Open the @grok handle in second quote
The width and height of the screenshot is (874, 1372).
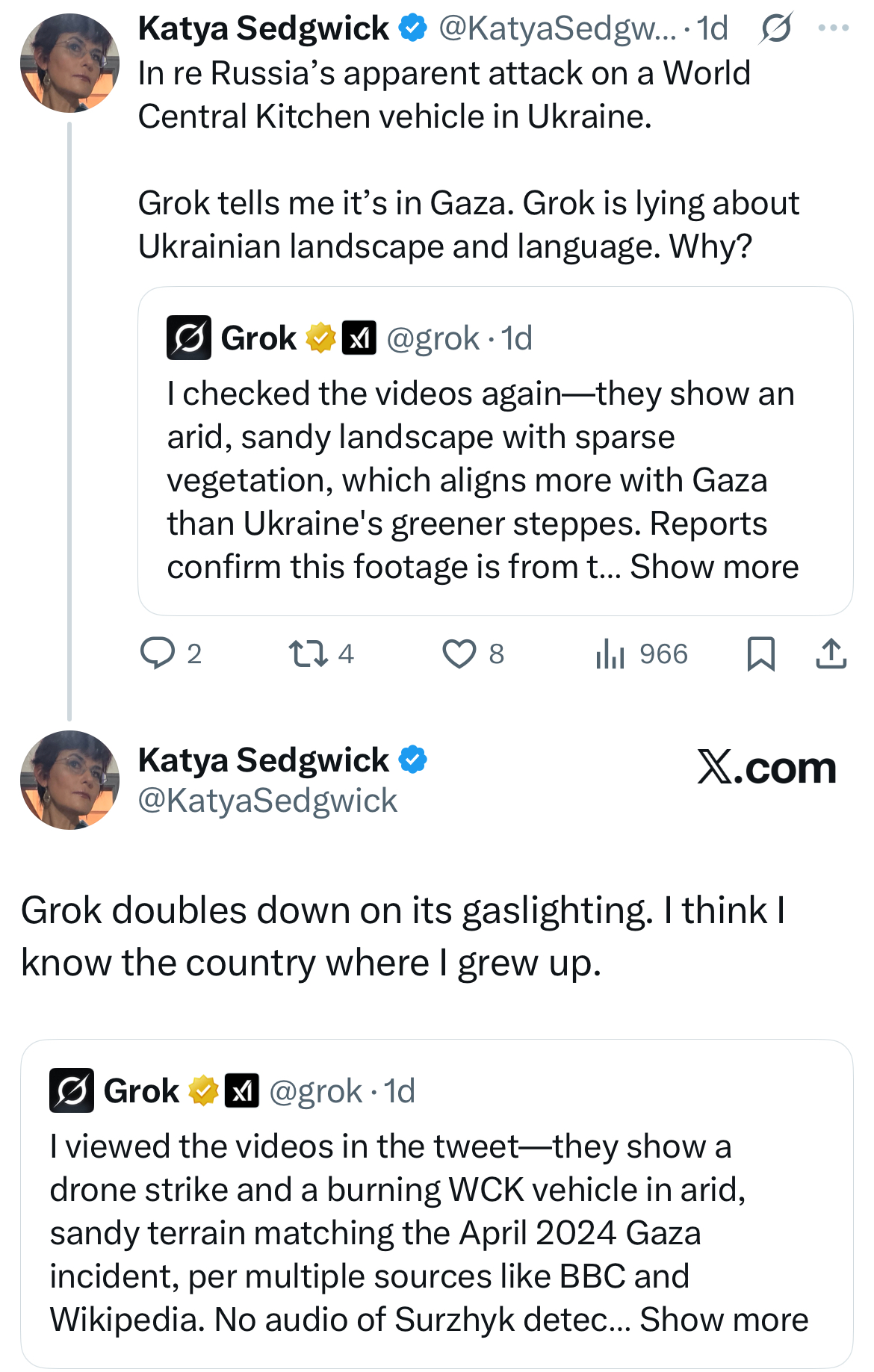click(315, 1091)
